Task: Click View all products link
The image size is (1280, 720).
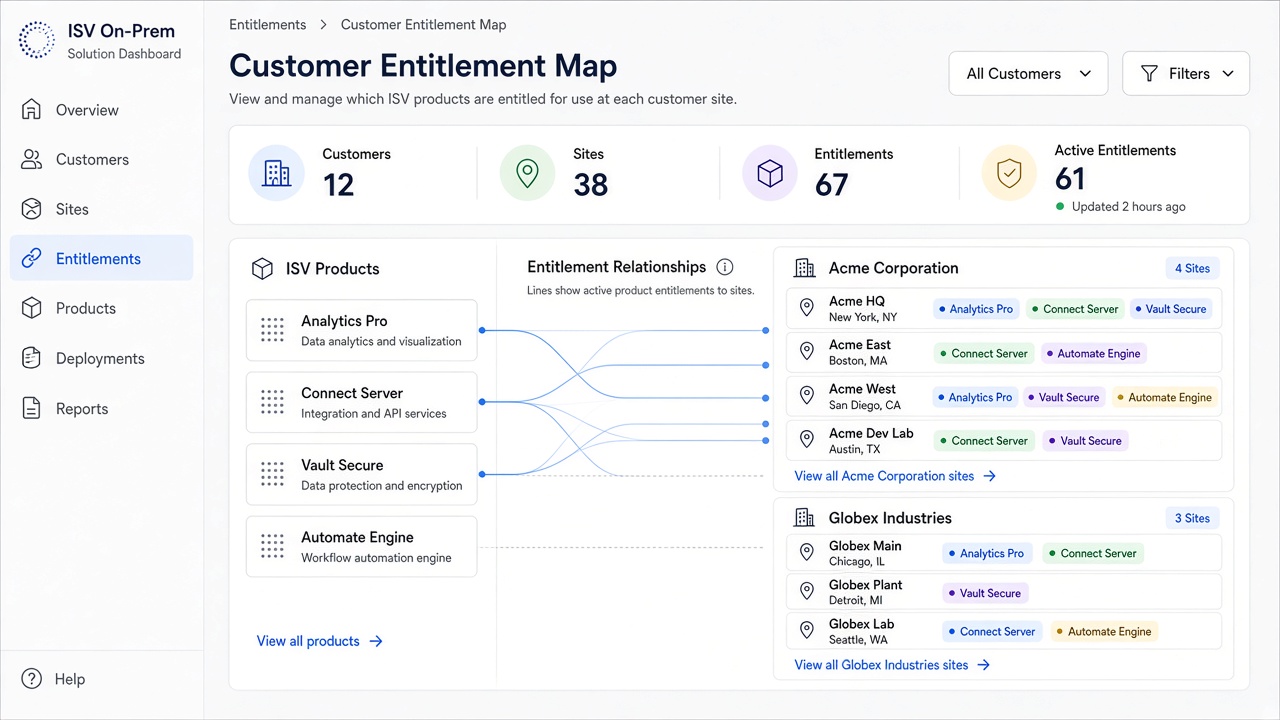Action: click(x=320, y=641)
